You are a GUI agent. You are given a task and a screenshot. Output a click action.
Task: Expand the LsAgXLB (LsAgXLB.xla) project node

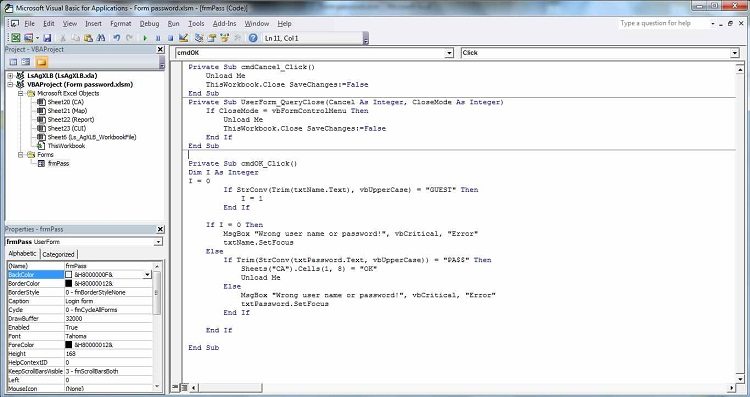coord(10,76)
